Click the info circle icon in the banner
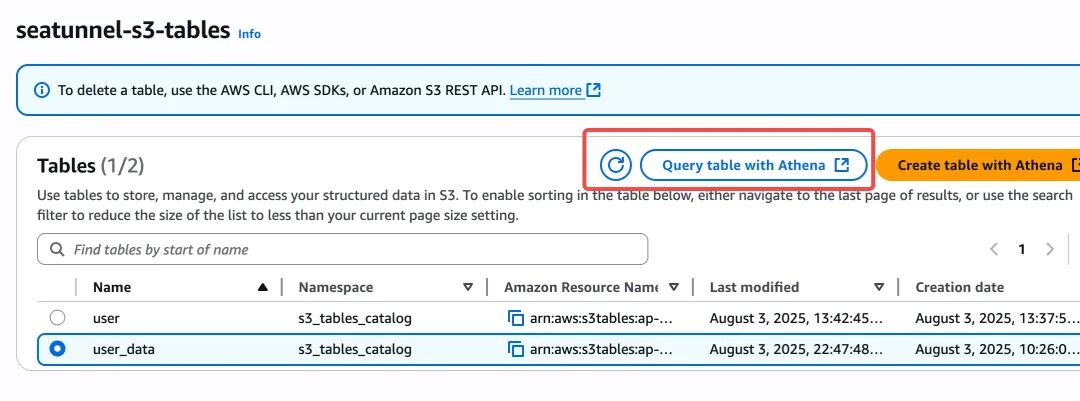This screenshot has width=1080, height=401. coord(42,90)
